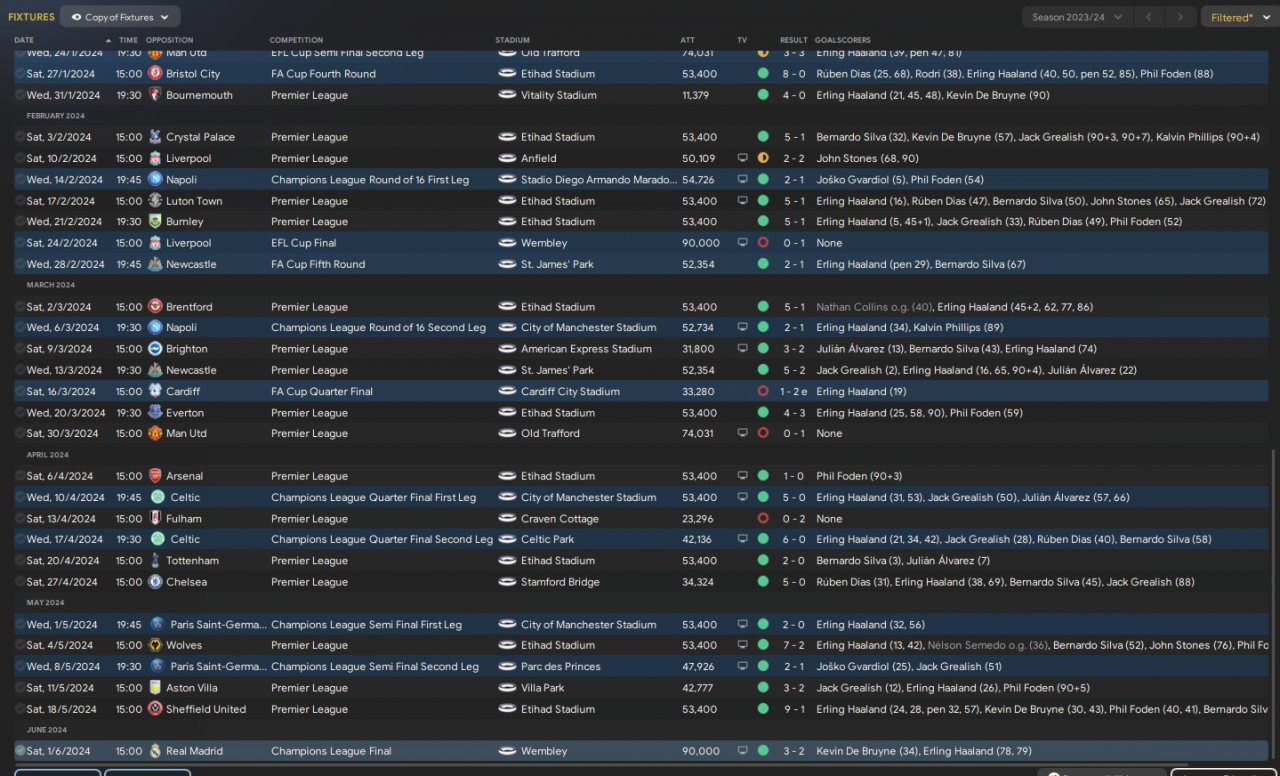Click the Napoli badge on the 14/2 fixture
Screen dimensions: 1280x776
click(155, 180)
